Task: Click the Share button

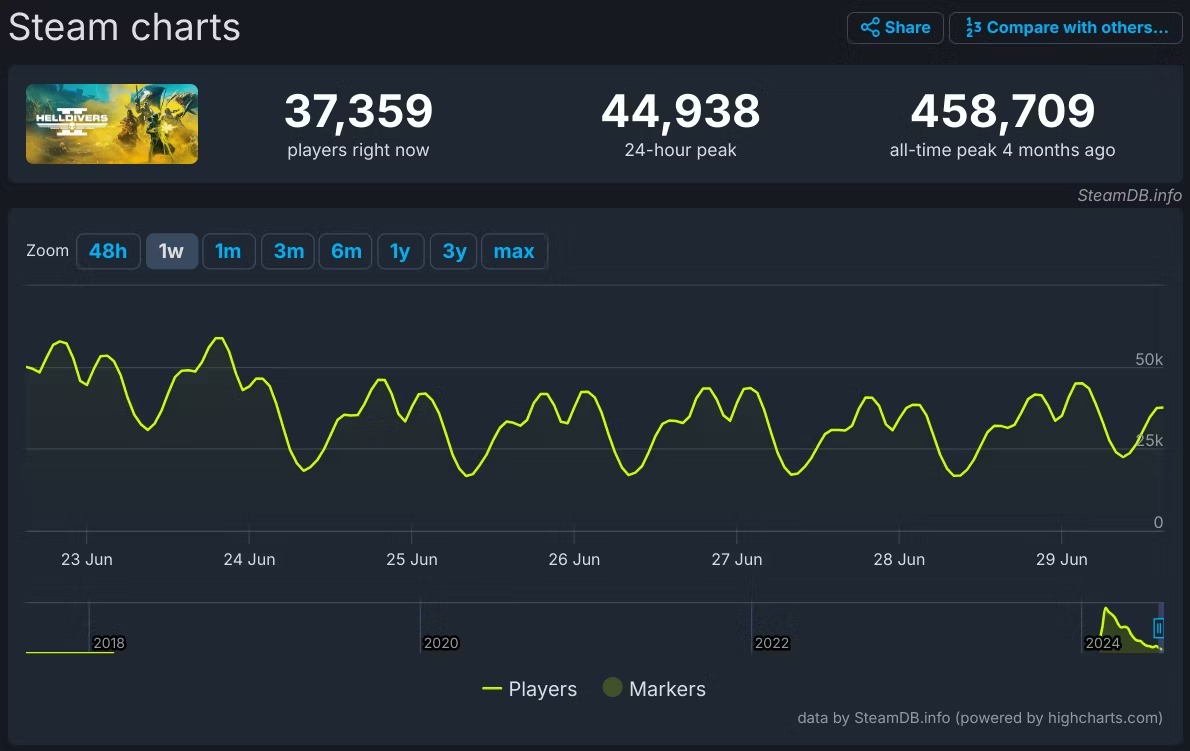Action: pos(895,28)
